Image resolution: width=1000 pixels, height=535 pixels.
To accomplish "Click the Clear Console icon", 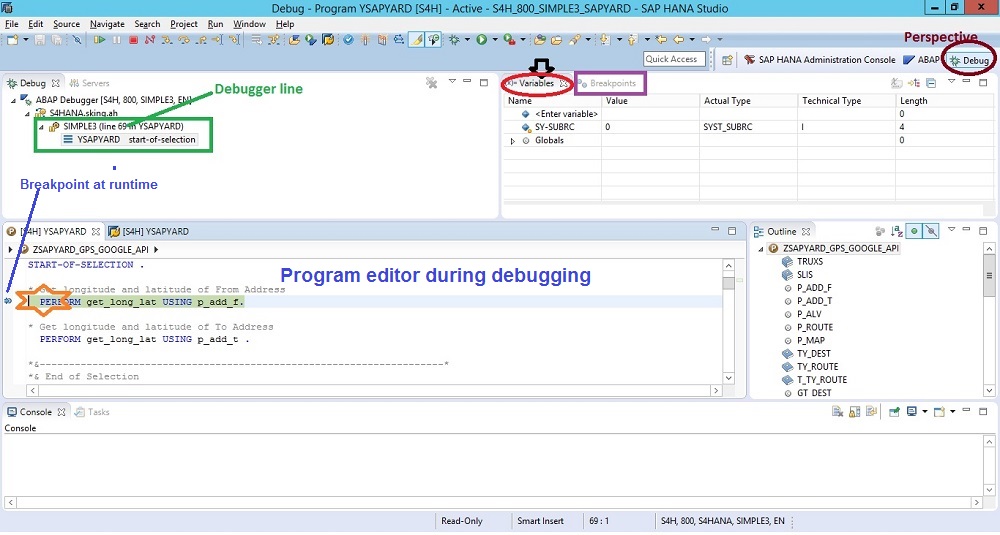I will point(838,412).
